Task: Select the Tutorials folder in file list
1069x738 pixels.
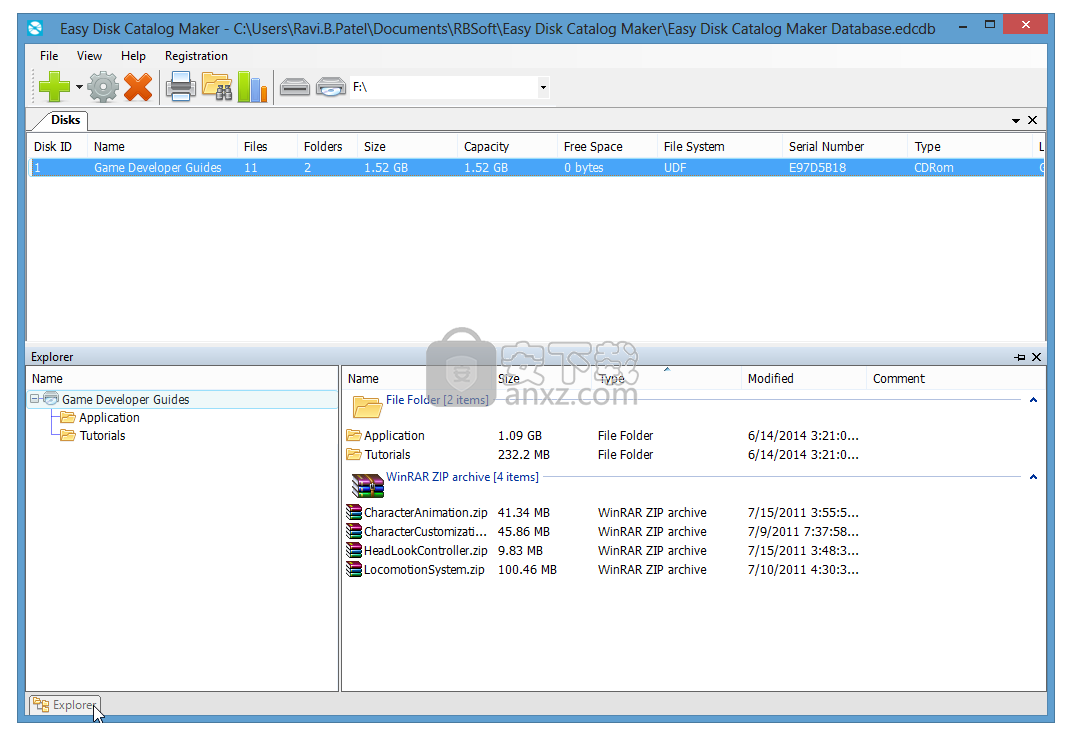Action: (x=387, y=455)
